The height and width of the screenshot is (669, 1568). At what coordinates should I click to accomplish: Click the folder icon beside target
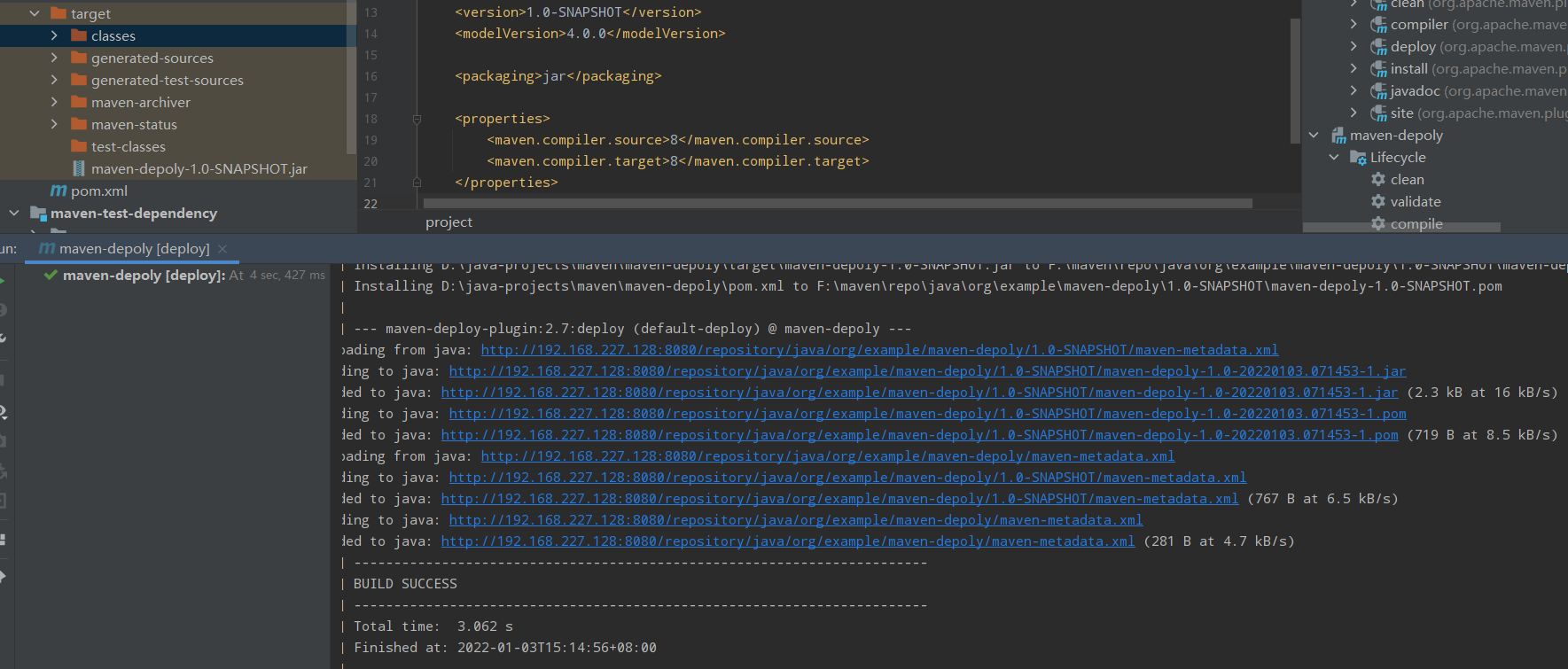59,13
